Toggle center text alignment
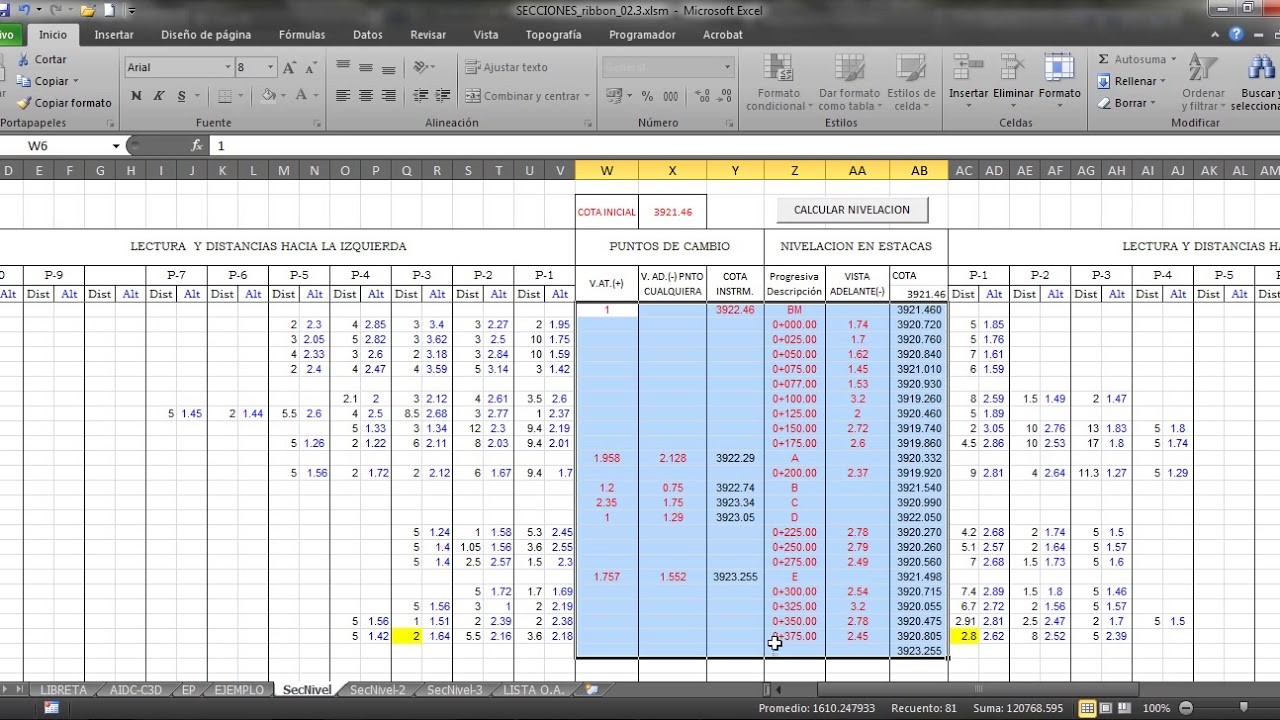This screenshot has width=1280, height=720. pos(365,96)
